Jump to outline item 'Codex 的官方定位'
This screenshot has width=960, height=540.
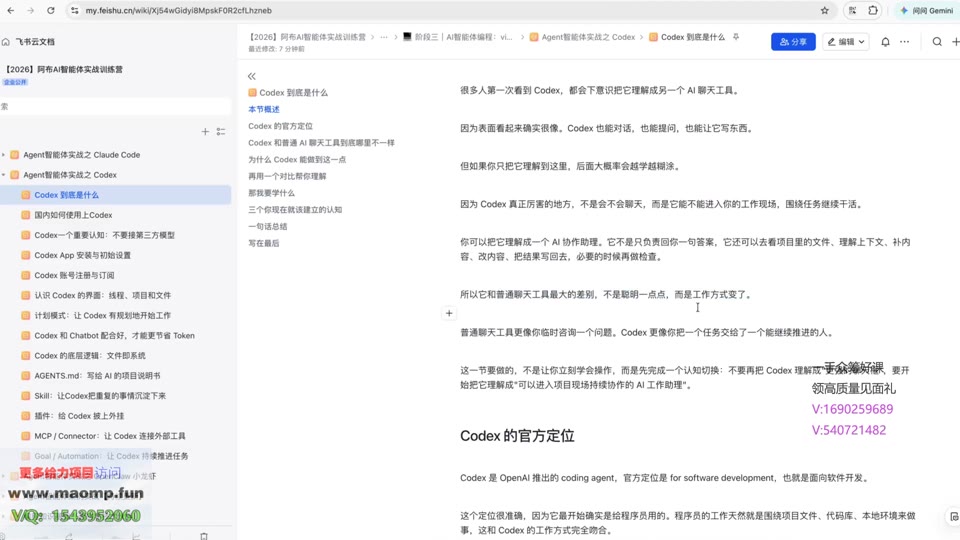pyautogui.click(x=280, y=126)
